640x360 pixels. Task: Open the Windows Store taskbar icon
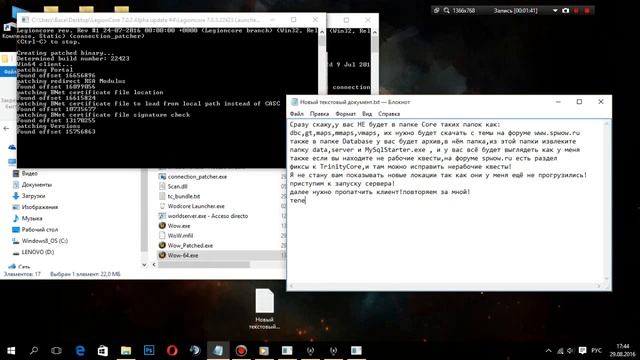pos(103,351)
